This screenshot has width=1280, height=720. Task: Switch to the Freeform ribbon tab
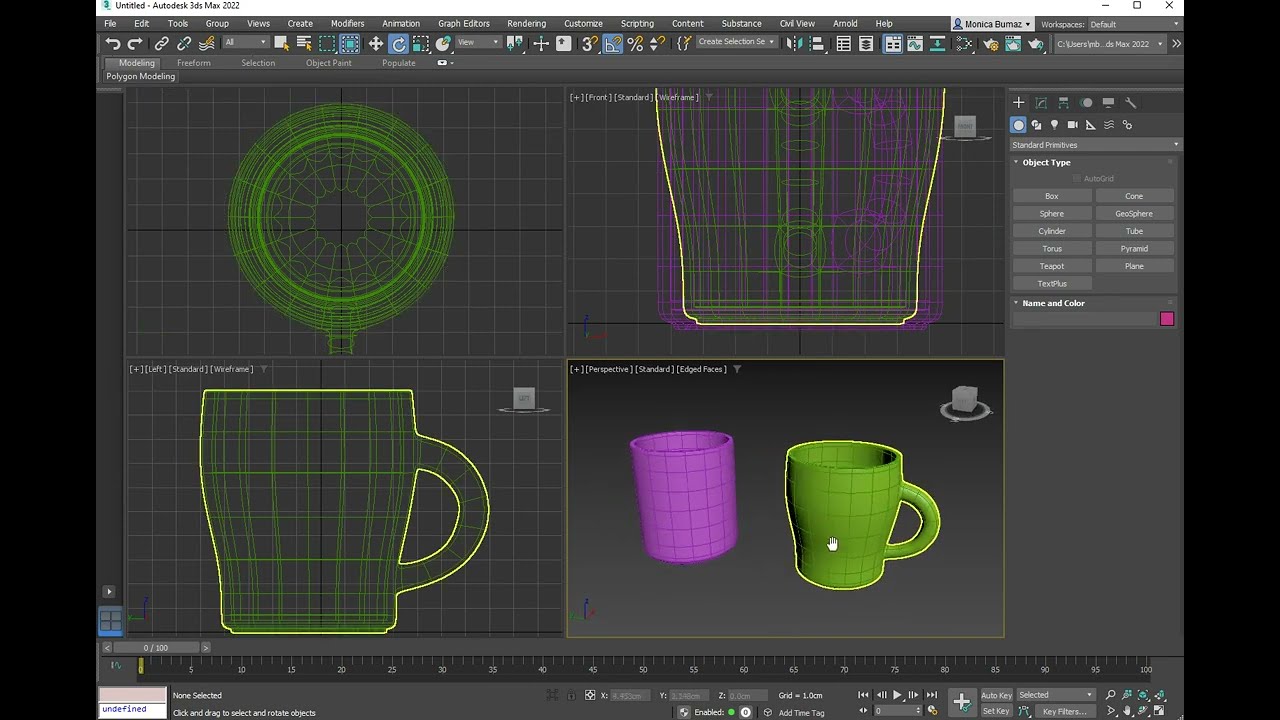pos(194,63)
